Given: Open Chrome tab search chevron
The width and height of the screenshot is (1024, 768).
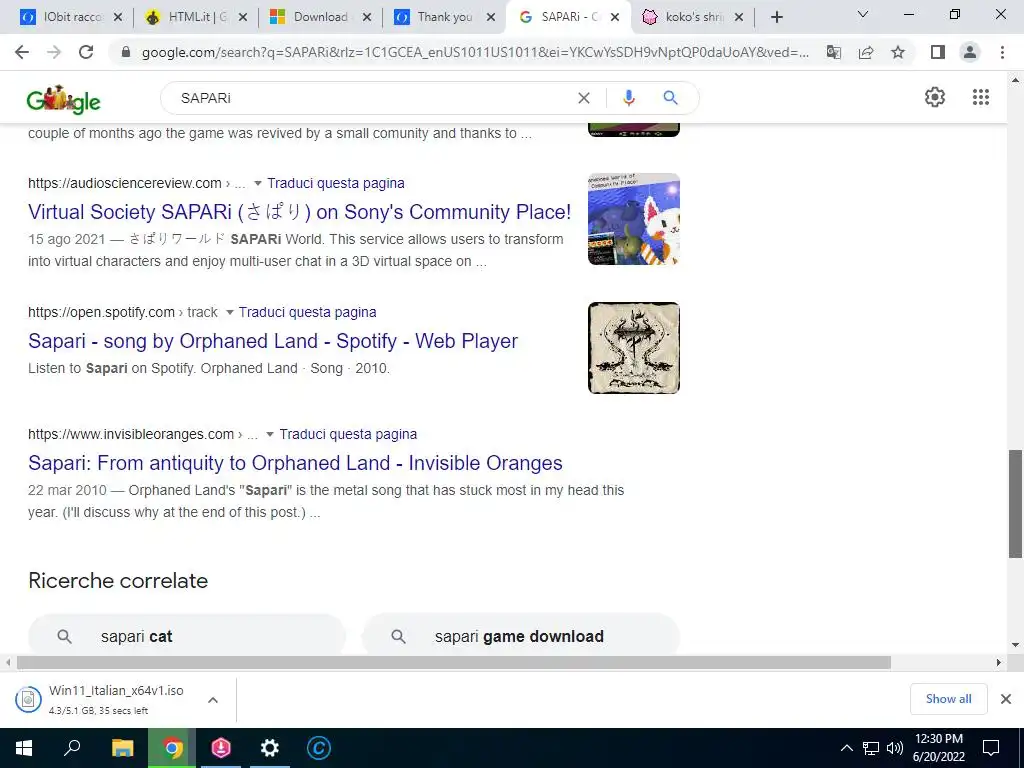Looking at the screenshot, I should coord(863,14).
